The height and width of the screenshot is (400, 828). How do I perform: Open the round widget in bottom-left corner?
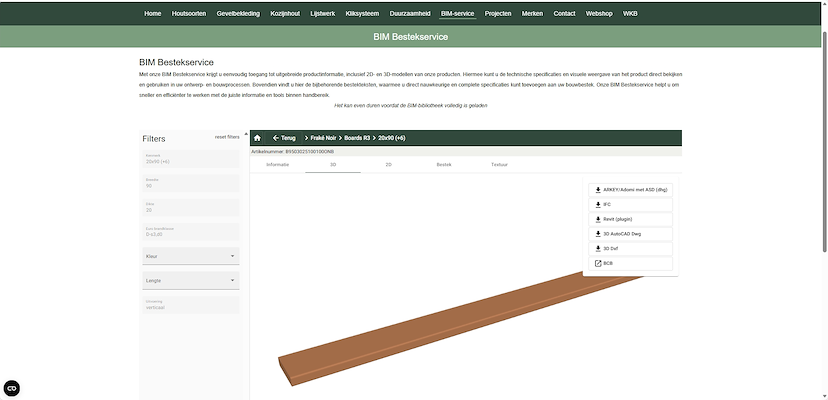click(12, 388)
